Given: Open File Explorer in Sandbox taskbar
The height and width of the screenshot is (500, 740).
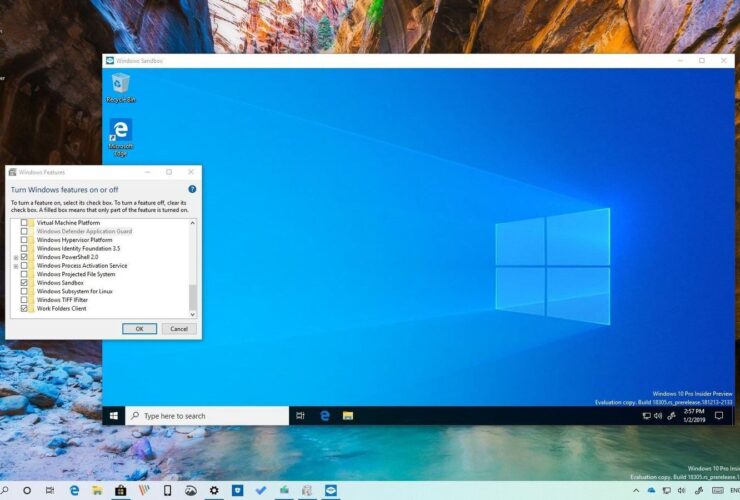Looking at the screenshot, I should coord(348,415).
